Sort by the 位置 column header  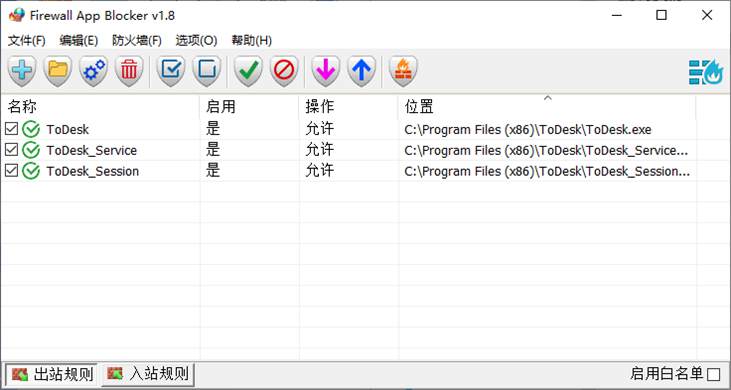coord(547,107)
